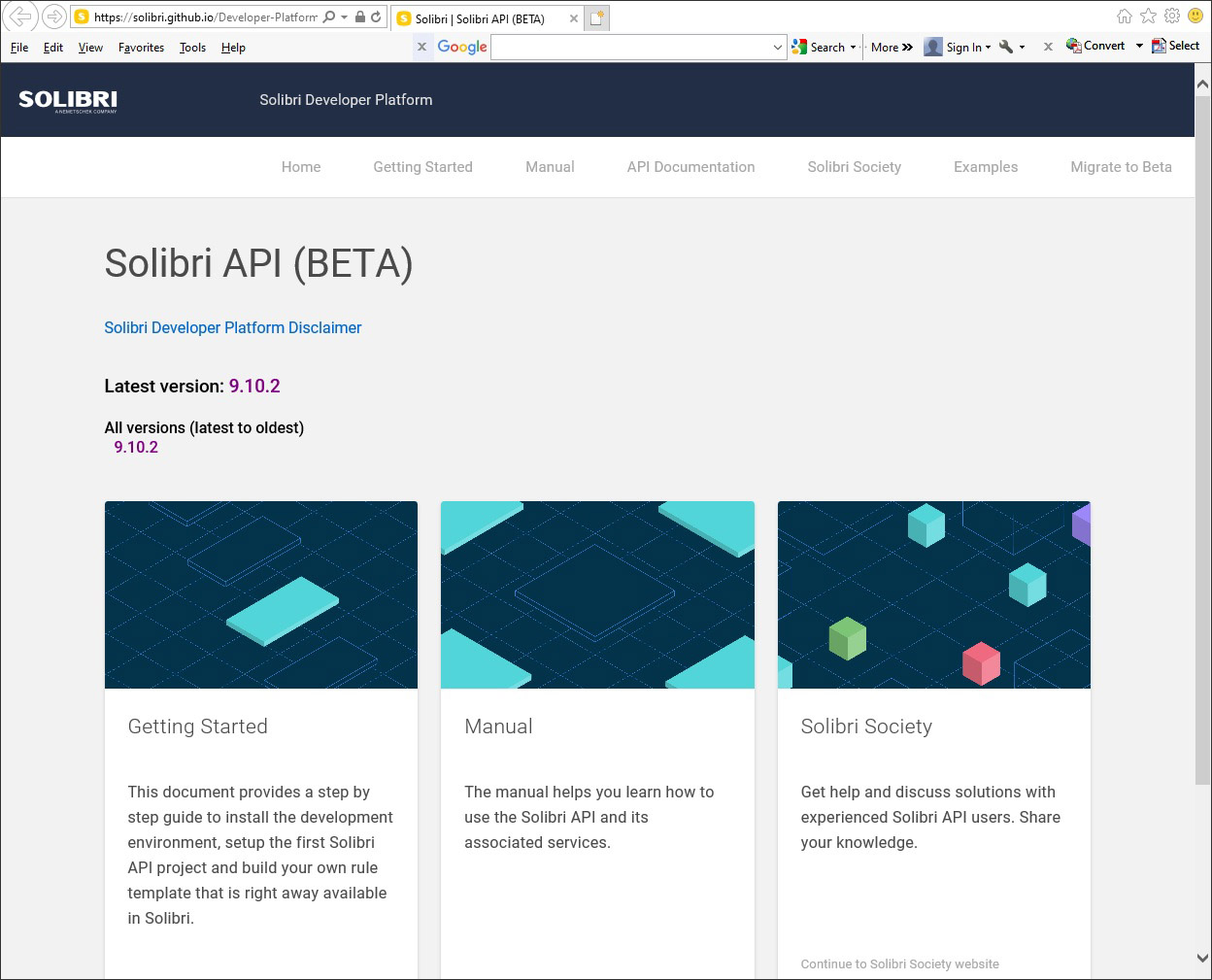The height and width of the screenshot is (980, 1212).
Task: Open Migrate to Beta in the navigation
Action: [1121, 167]
